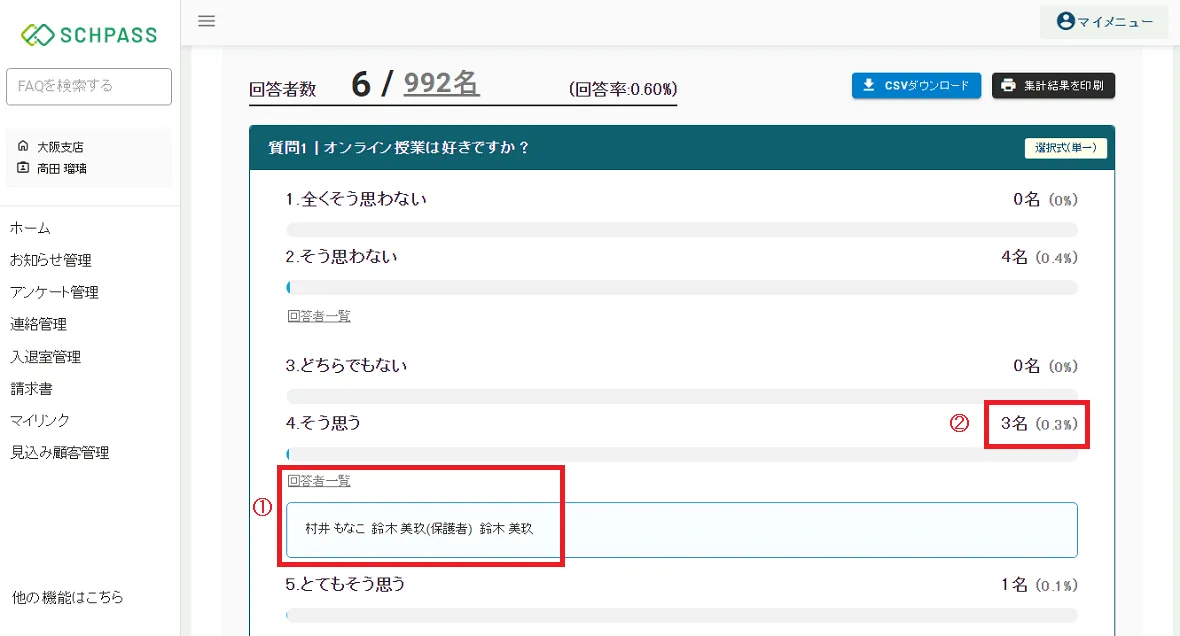Image resolution: width=1180 pixels, height=636 pixels.
Task: Collapse 回答者一覧 under そう思う
Action: pos(319,481)
